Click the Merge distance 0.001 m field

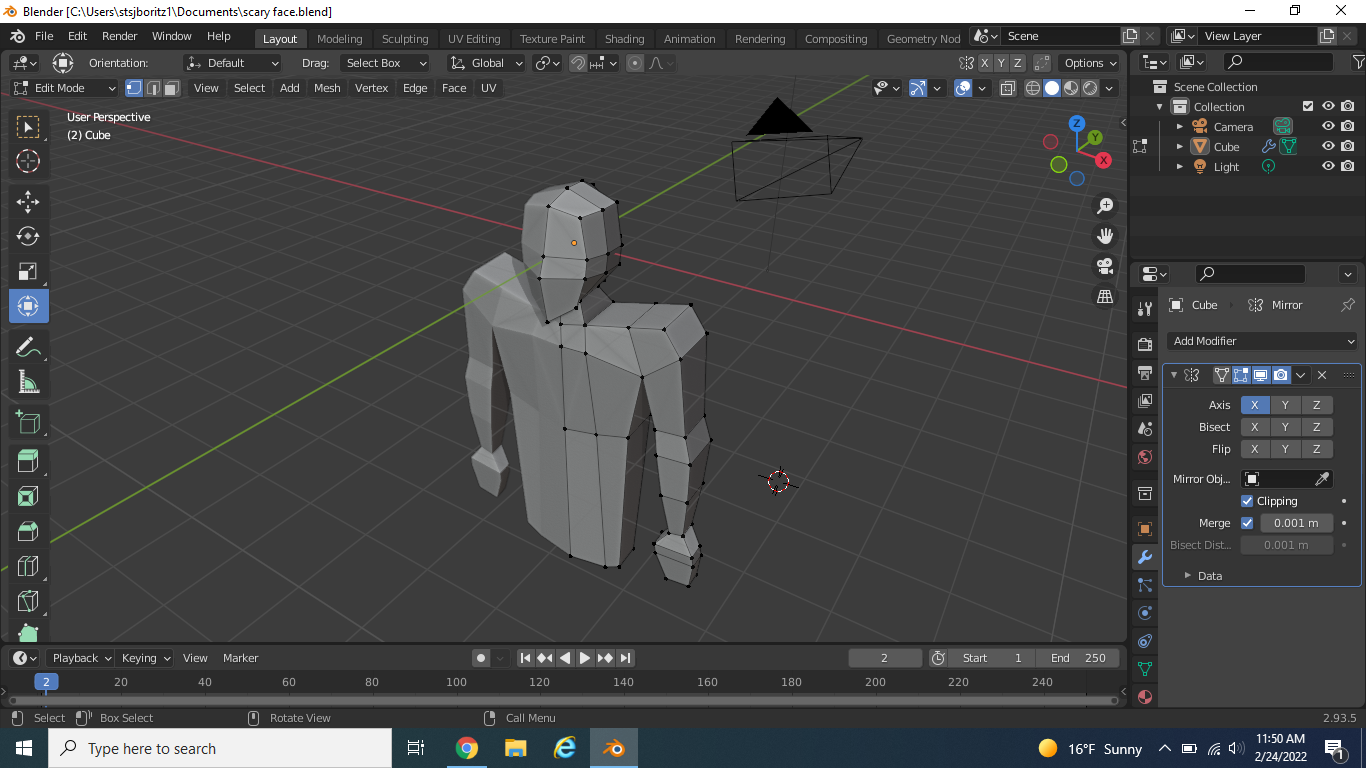pos(1296,523)
